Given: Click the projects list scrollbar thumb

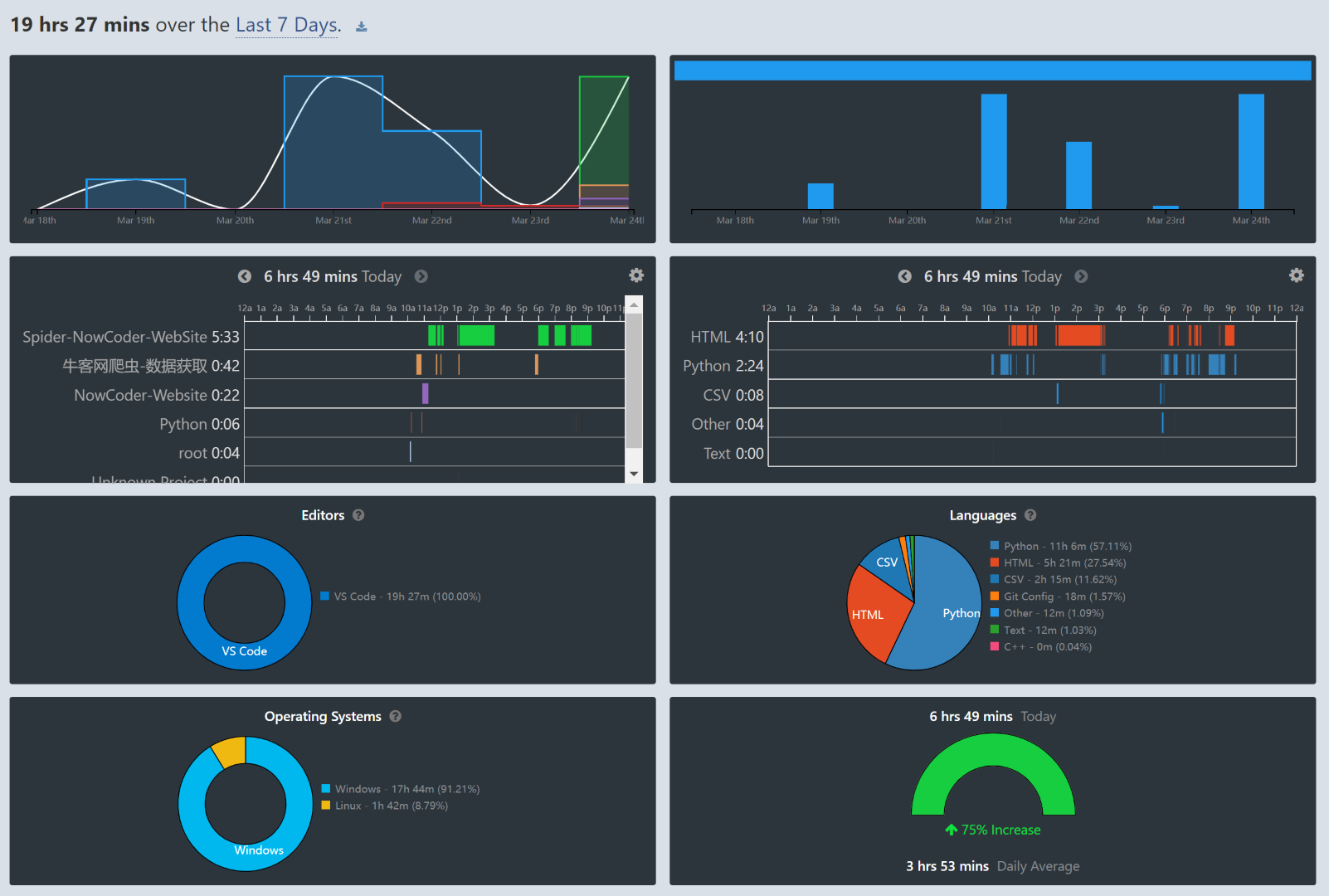Looking at the screenshot, I should point(634,380).
